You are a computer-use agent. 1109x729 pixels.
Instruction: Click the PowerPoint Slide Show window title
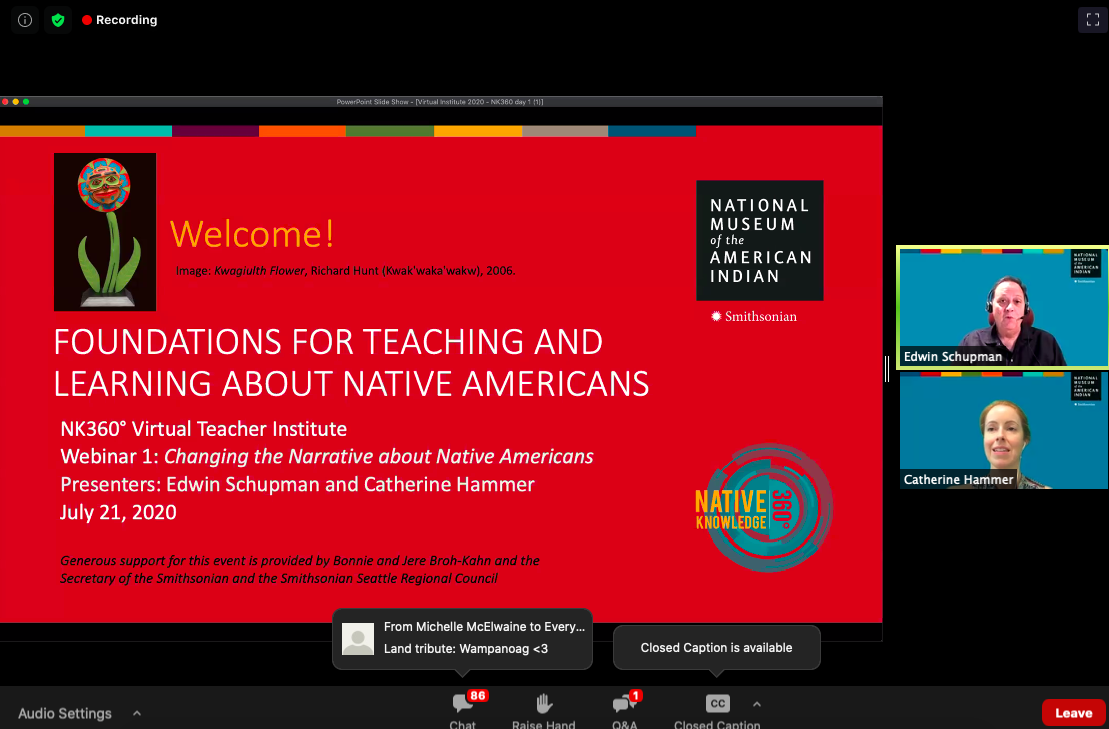[440, 102]
